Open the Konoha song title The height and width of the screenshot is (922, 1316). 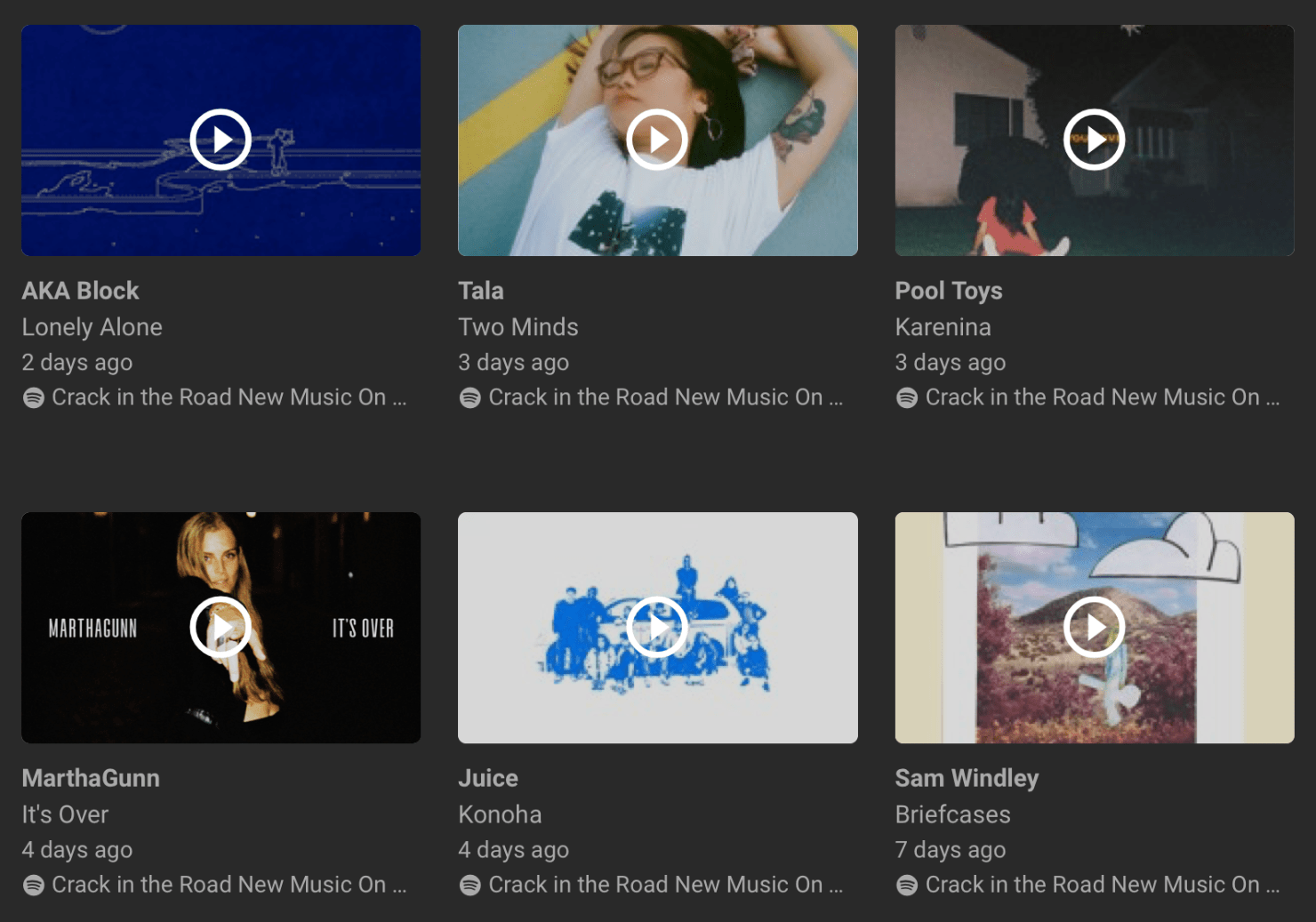500,814
